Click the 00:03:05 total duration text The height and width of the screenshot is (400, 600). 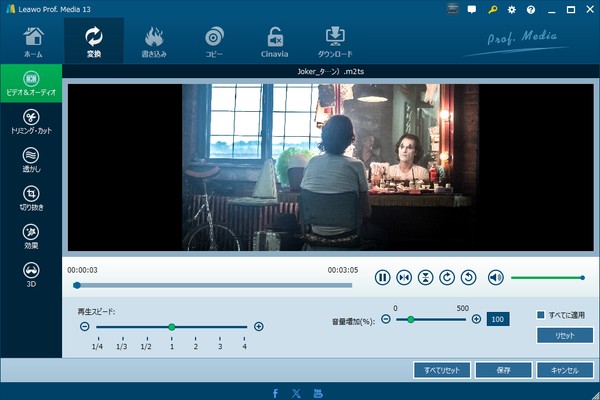coord(343,270)
